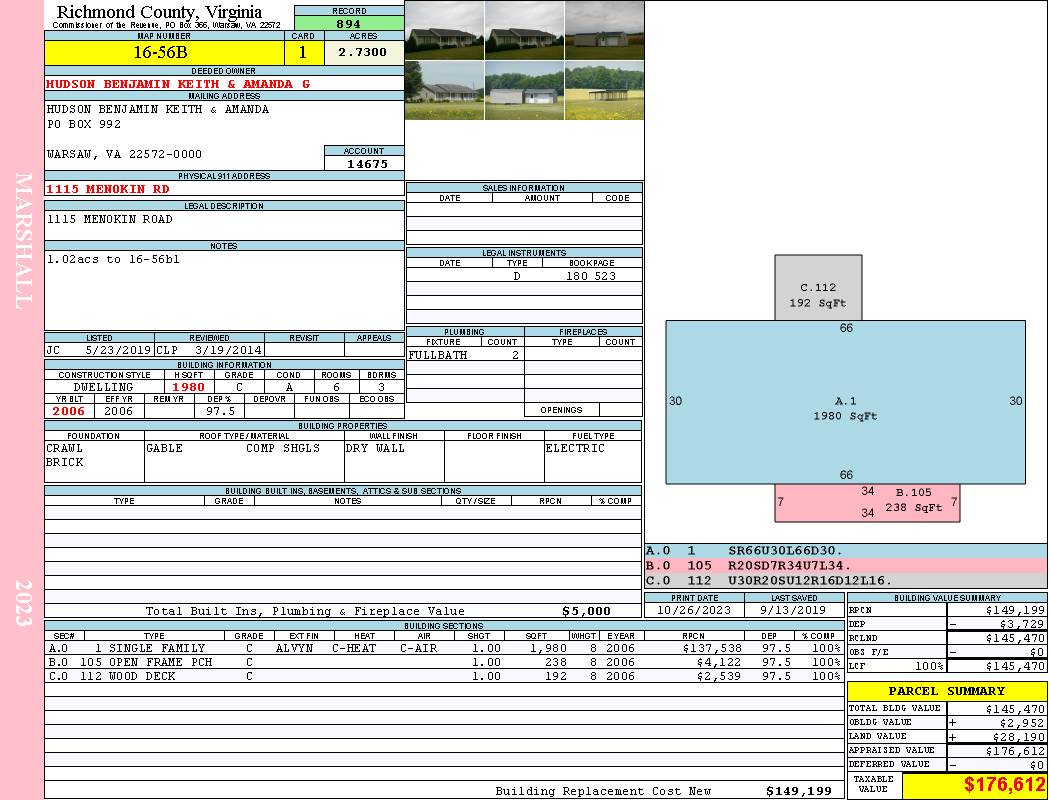
Task: Select the account number 14675 box
Action: (364, 163)
